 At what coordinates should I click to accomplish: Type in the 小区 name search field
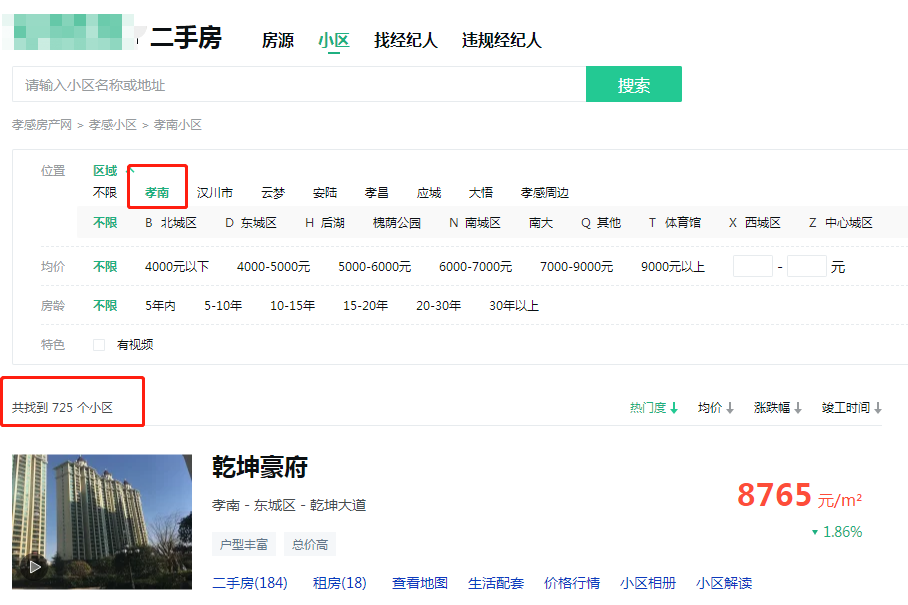298,85
